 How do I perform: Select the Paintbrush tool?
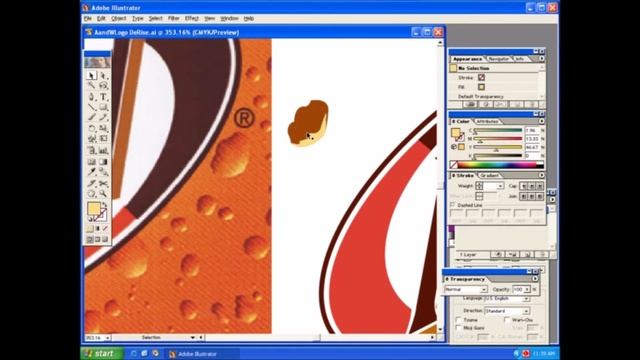click(x=92, y=118)
